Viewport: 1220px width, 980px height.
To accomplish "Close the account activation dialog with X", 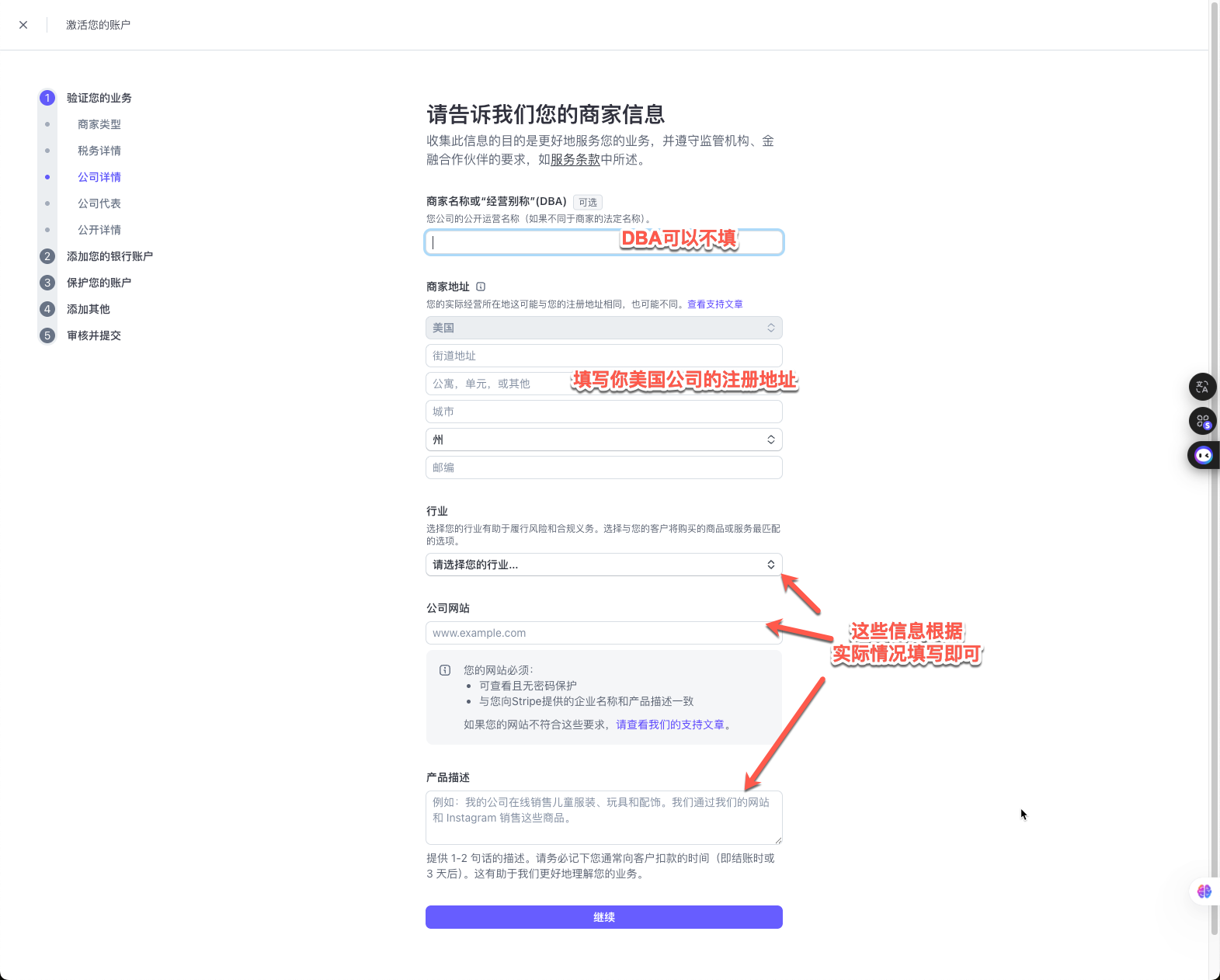I will (23, 25).
